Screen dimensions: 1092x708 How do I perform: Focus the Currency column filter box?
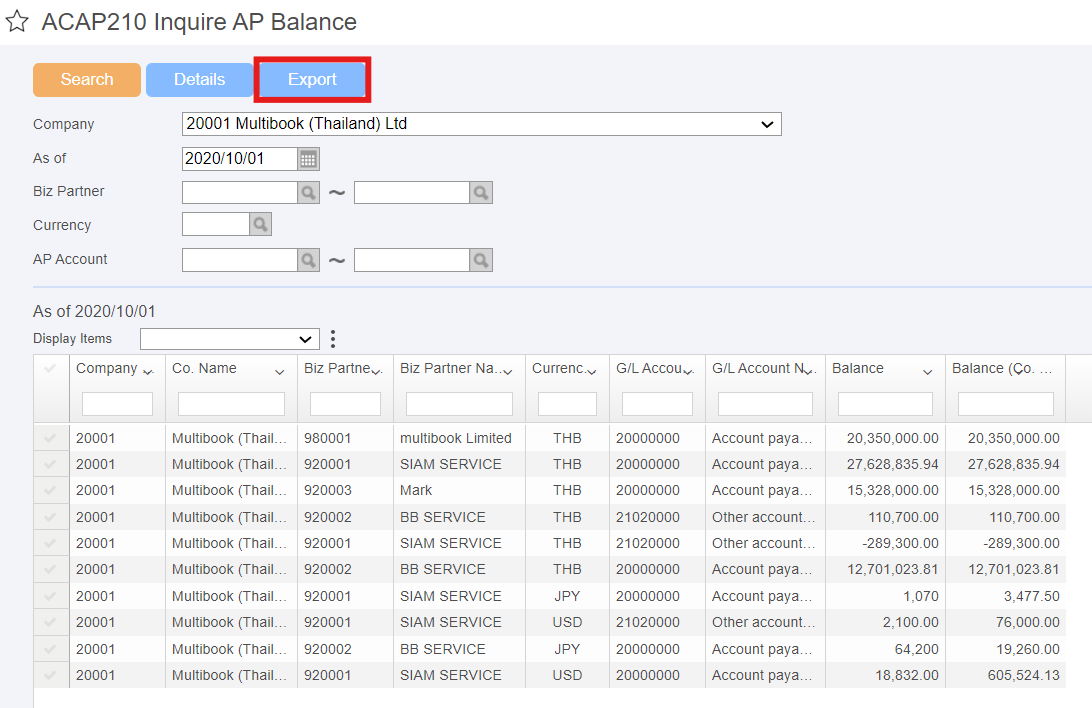tap(567, 404)
